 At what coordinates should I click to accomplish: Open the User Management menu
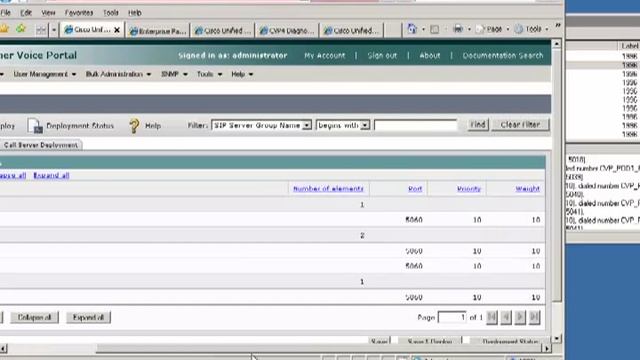(x=44, y=74)
